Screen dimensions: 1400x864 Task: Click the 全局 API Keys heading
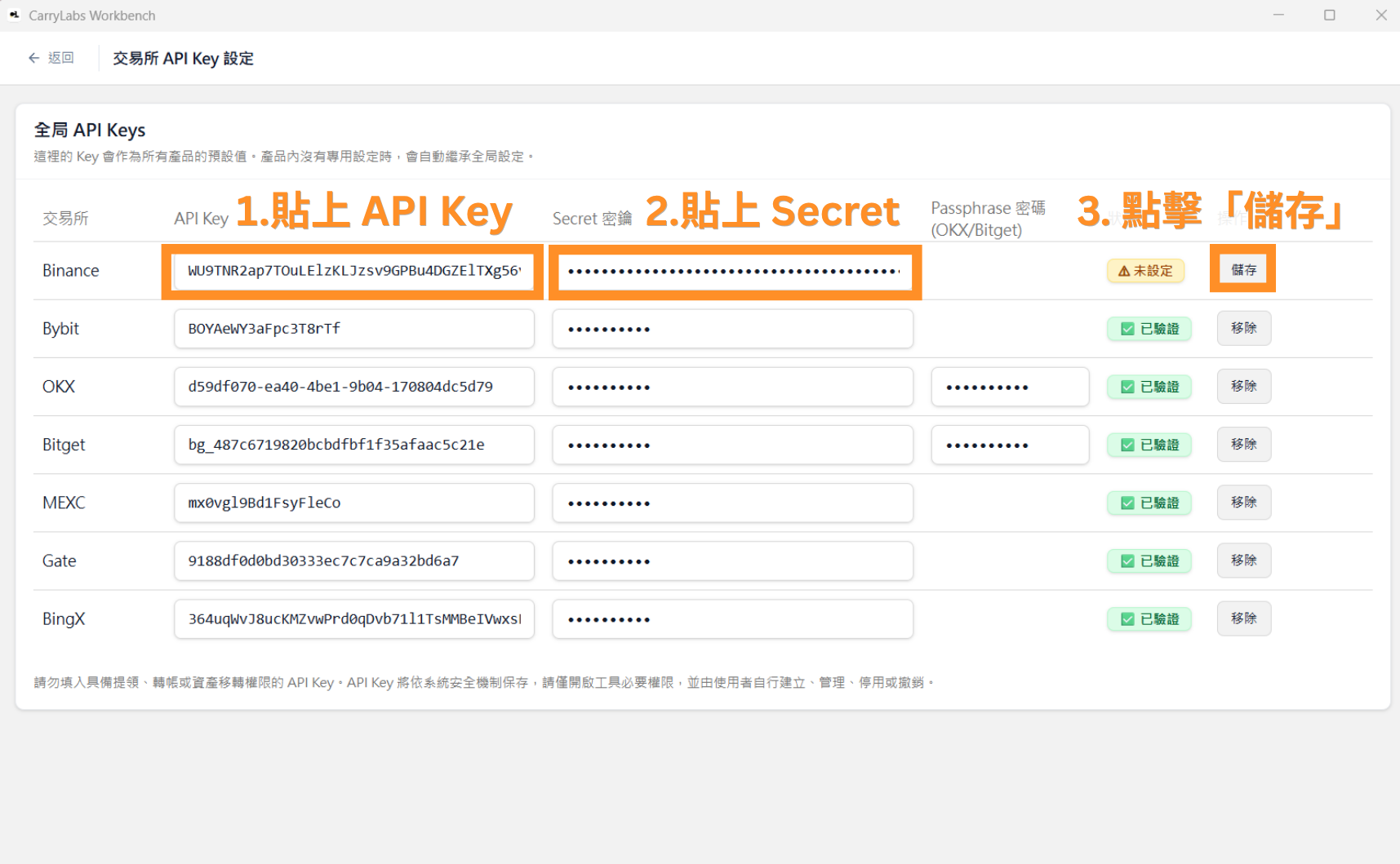(90, 130)
